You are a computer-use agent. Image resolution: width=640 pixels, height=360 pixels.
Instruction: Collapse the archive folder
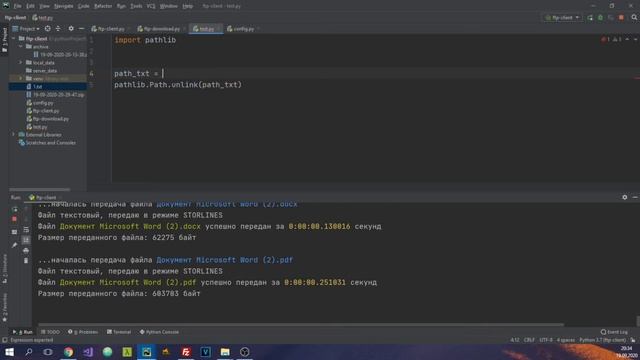click(x=20, y=47)
